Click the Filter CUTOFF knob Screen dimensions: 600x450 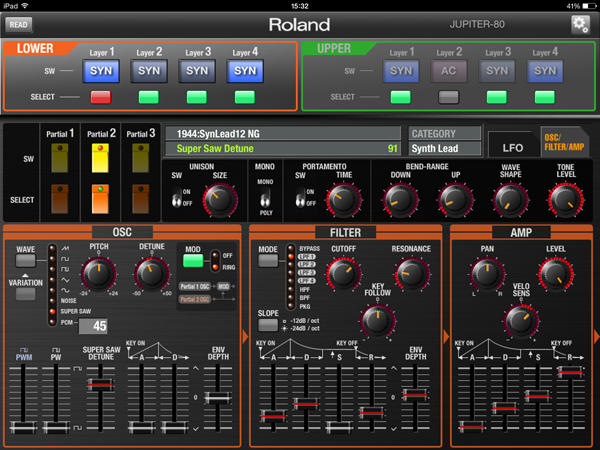pos(343,274)
